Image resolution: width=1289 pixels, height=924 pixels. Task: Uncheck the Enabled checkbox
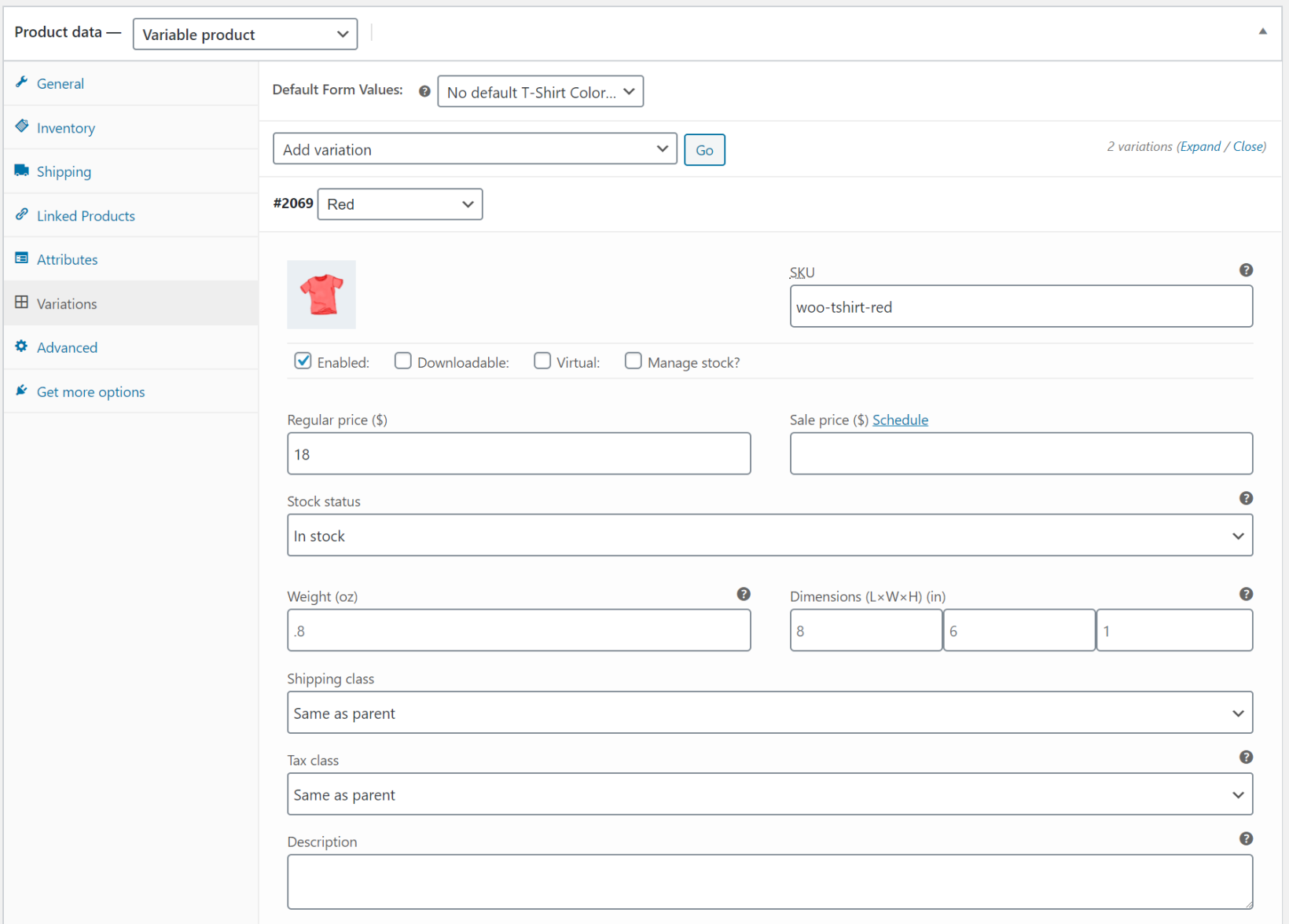tap(303, 361)
